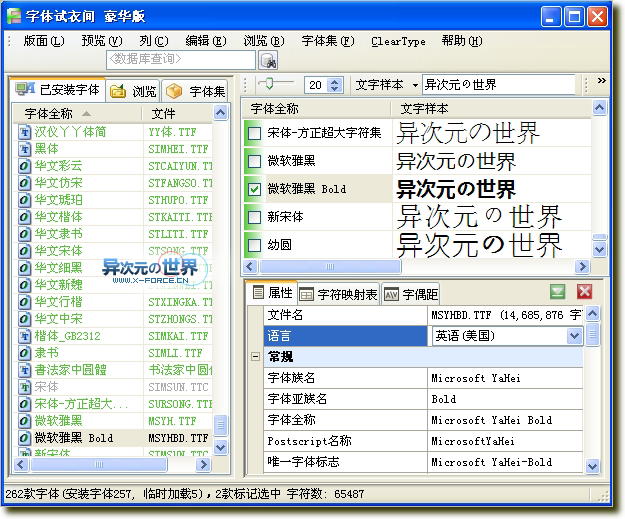Screen dimensions: 625x519
Task: Check the 宋体-方正超大字符集 checkbox
Action: click(x=254, y=133)
